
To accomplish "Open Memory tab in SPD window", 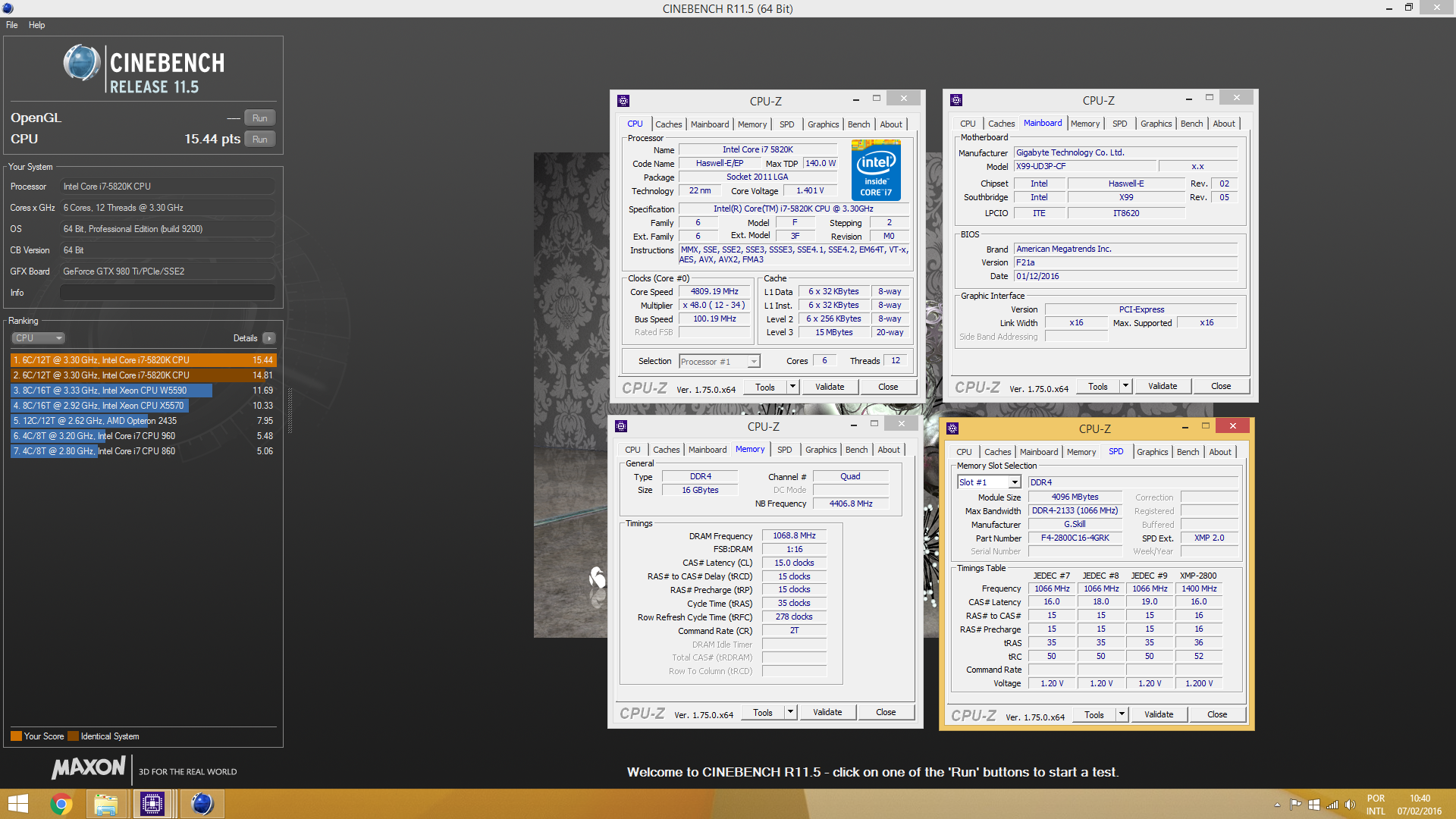I will 1081,452.
